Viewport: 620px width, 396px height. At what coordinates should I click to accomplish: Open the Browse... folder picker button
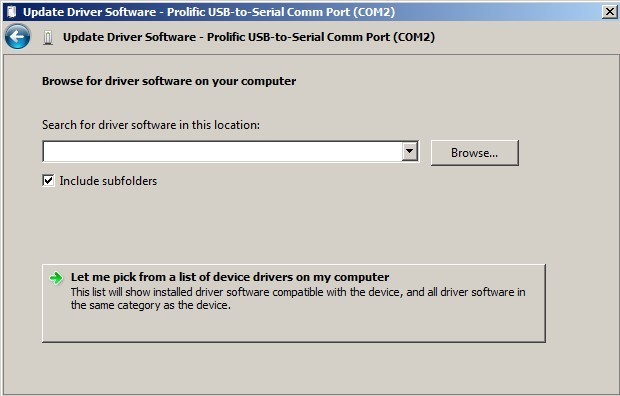click(474, 153)
